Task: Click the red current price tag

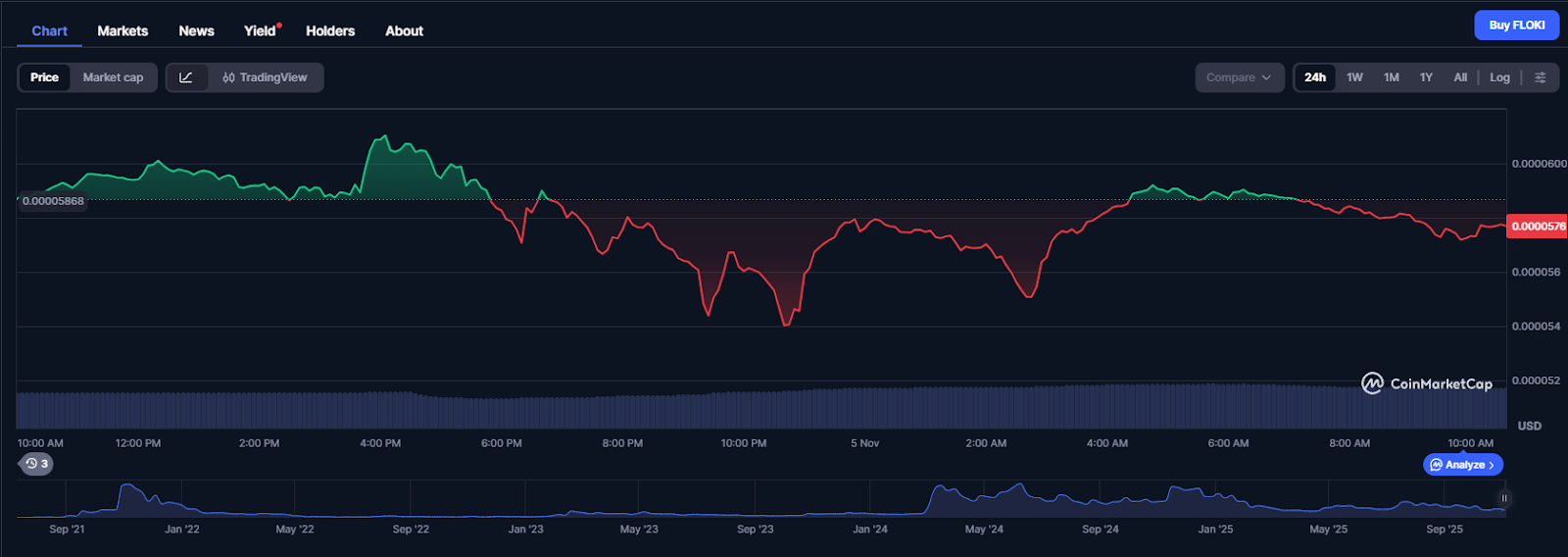Action: (1537, 227)
